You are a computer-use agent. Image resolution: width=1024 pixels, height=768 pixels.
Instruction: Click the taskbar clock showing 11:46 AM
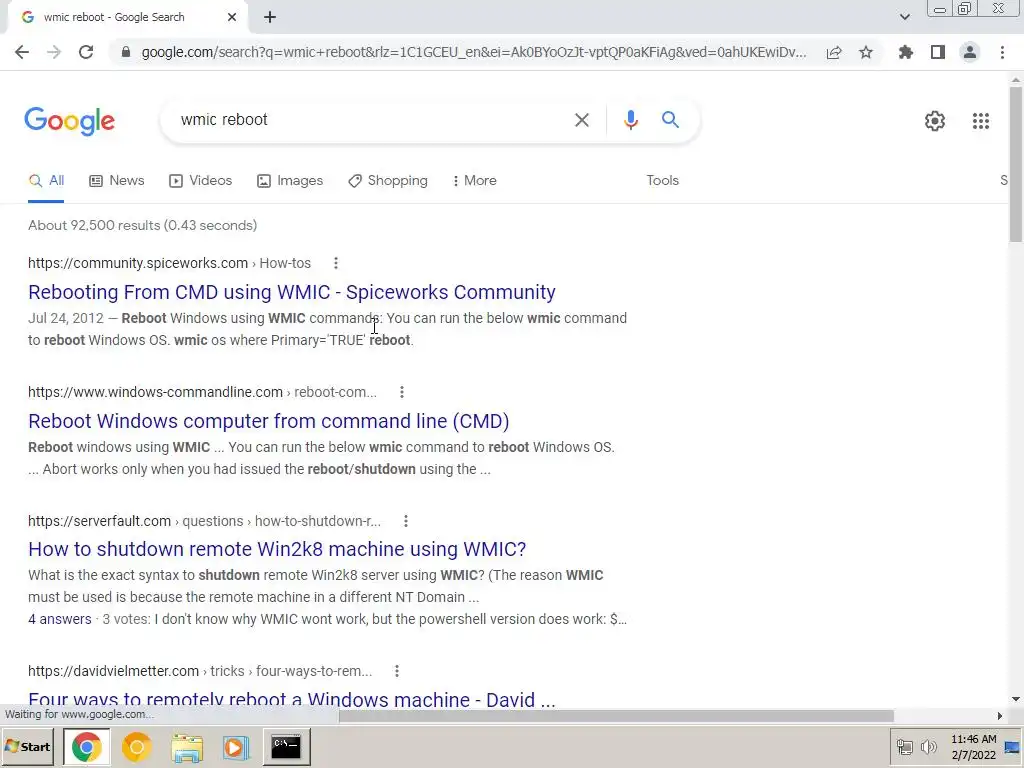973,746
